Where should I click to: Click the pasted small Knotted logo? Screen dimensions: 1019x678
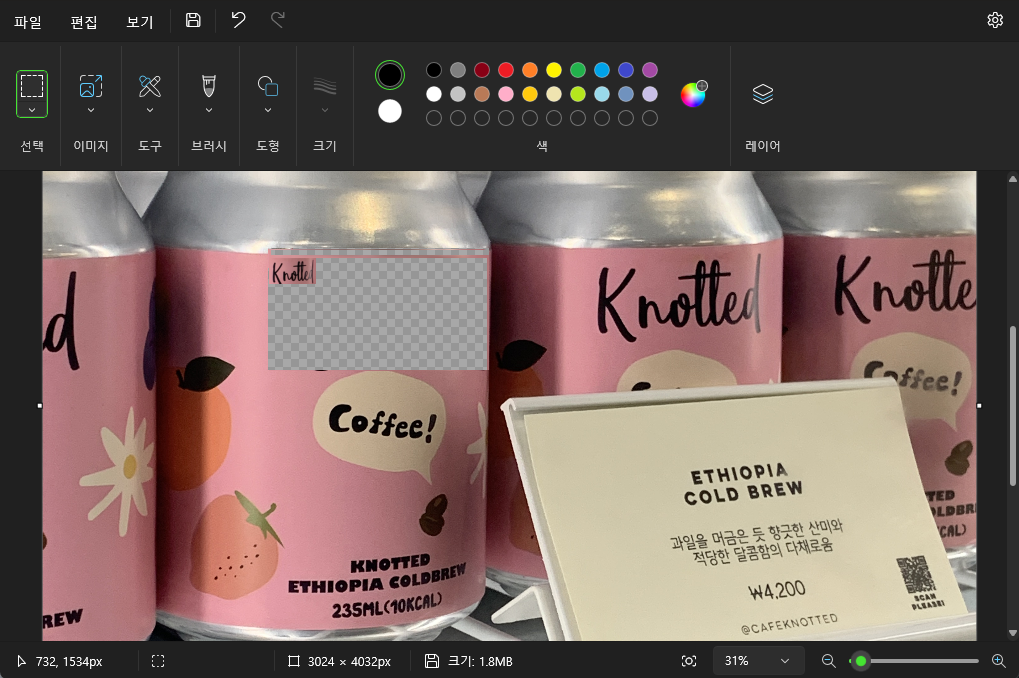click(x=293, y=272)
